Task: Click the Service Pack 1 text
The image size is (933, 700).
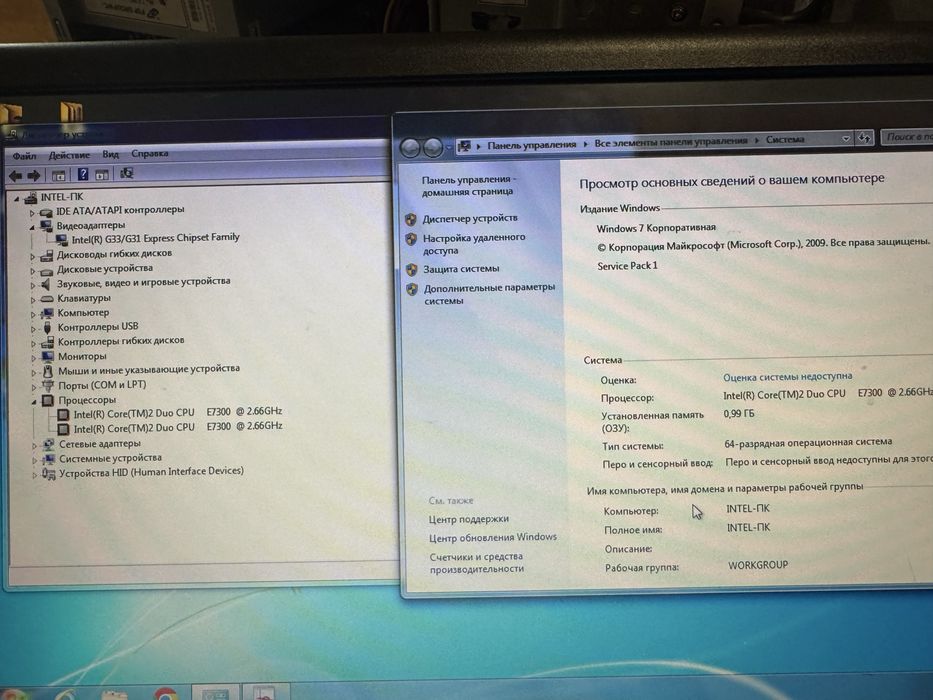Action: [x=627, y=266]
